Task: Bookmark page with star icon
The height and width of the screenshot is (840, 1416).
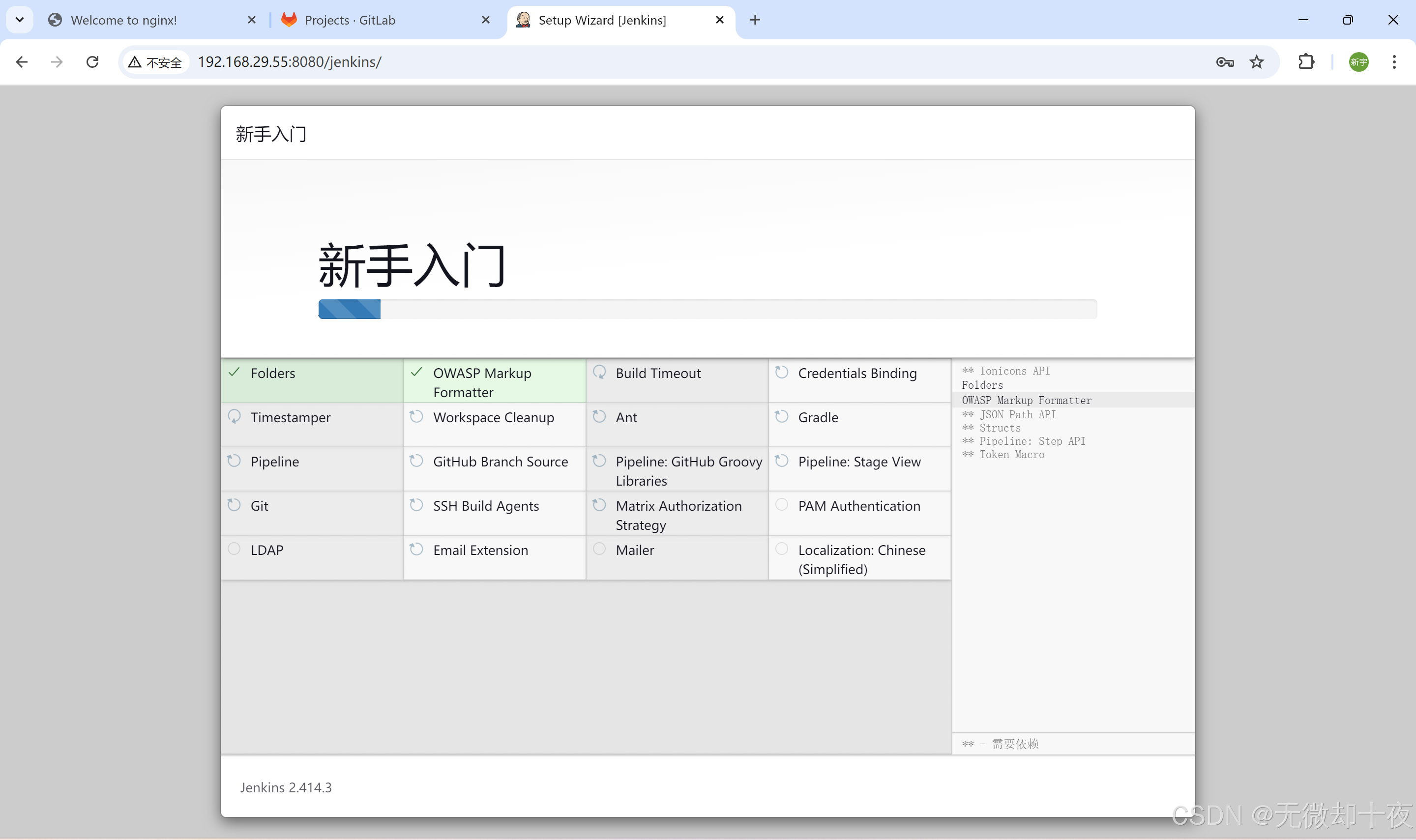Action: pos(1256,62)
